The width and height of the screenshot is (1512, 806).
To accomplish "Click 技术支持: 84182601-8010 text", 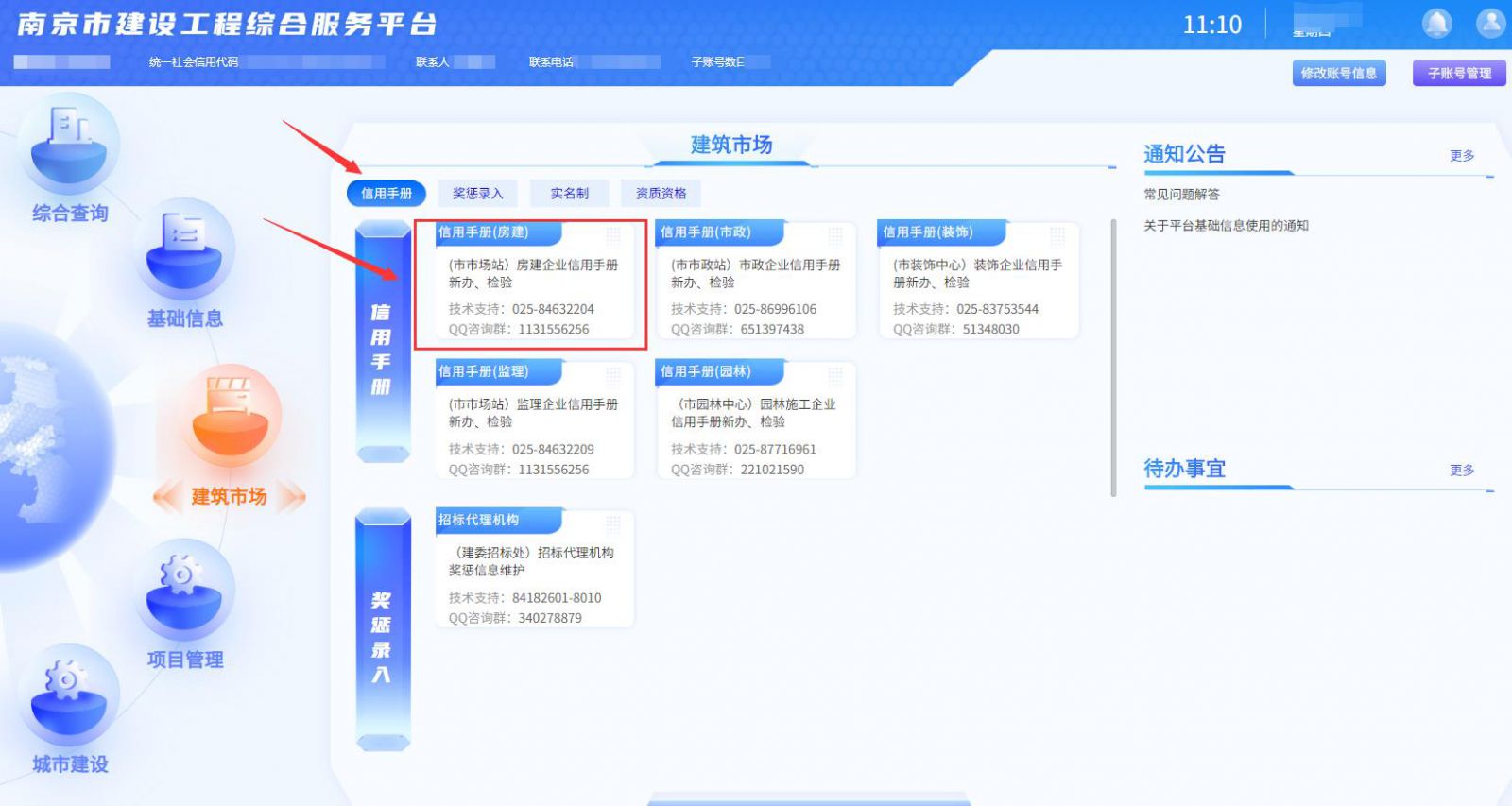I will pyautogui.click(x=524, y=597).
